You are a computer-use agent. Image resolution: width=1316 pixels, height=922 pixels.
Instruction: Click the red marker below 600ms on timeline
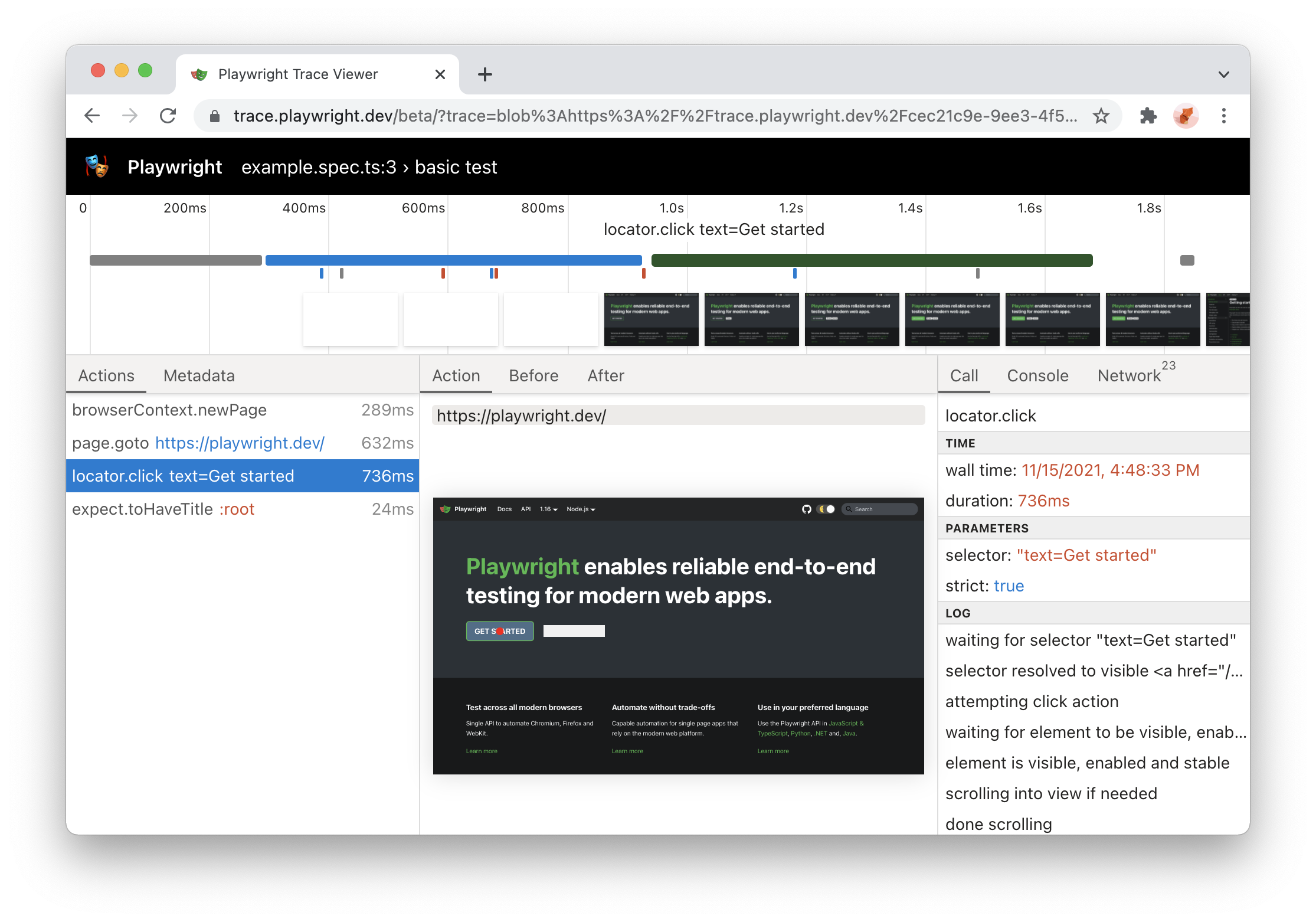click(443, 273)
